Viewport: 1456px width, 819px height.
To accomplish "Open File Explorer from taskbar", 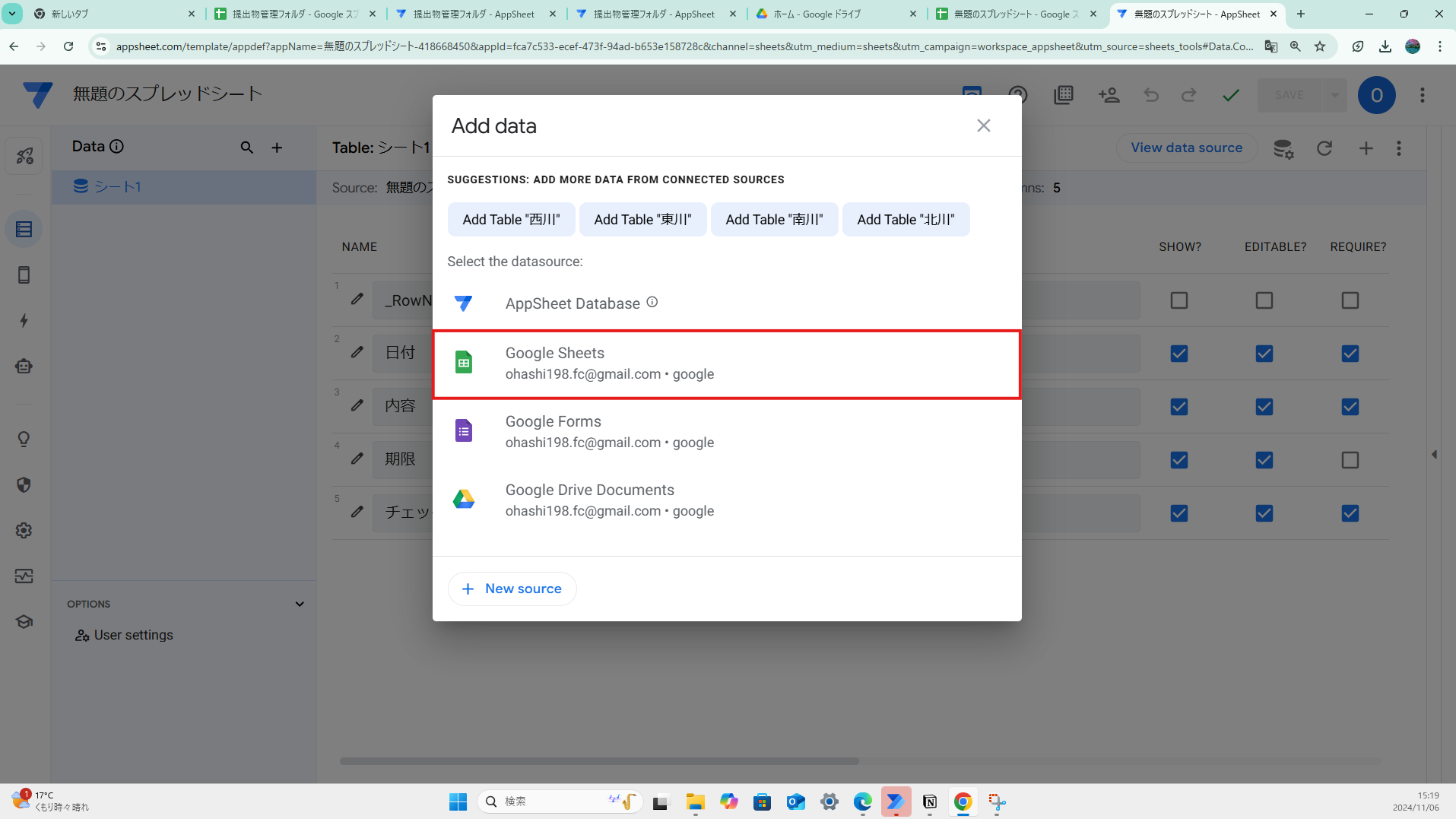I will tap(695, 802).
